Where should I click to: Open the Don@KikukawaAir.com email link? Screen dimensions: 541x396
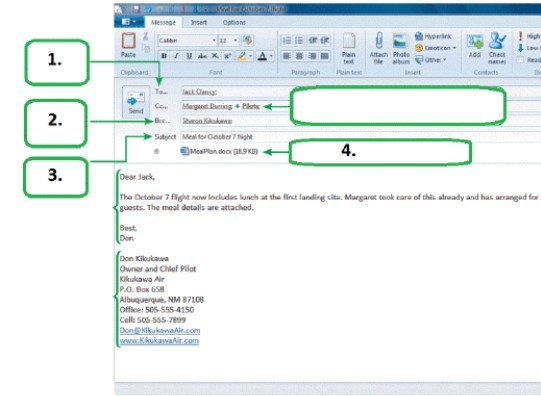(x=160, y=330)
